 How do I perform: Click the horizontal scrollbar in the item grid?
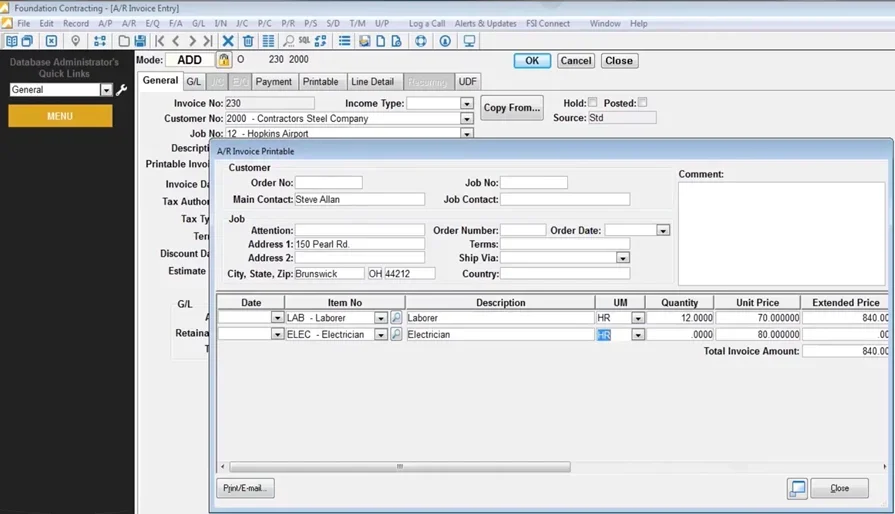(x=400, y=467)
